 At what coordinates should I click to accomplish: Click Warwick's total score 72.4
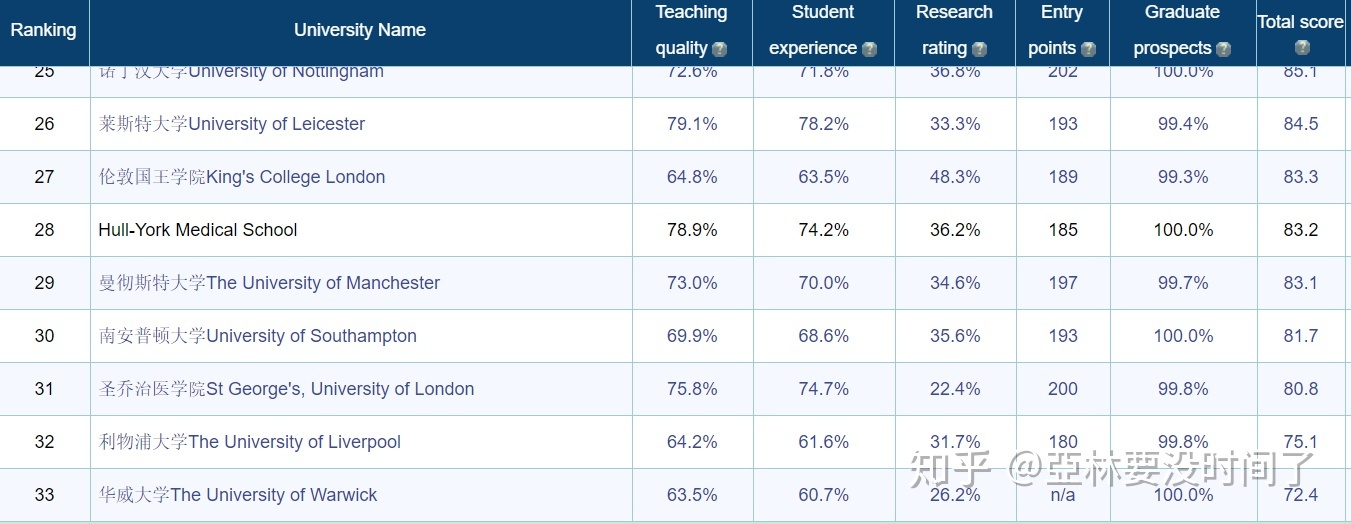point(1300,495)
